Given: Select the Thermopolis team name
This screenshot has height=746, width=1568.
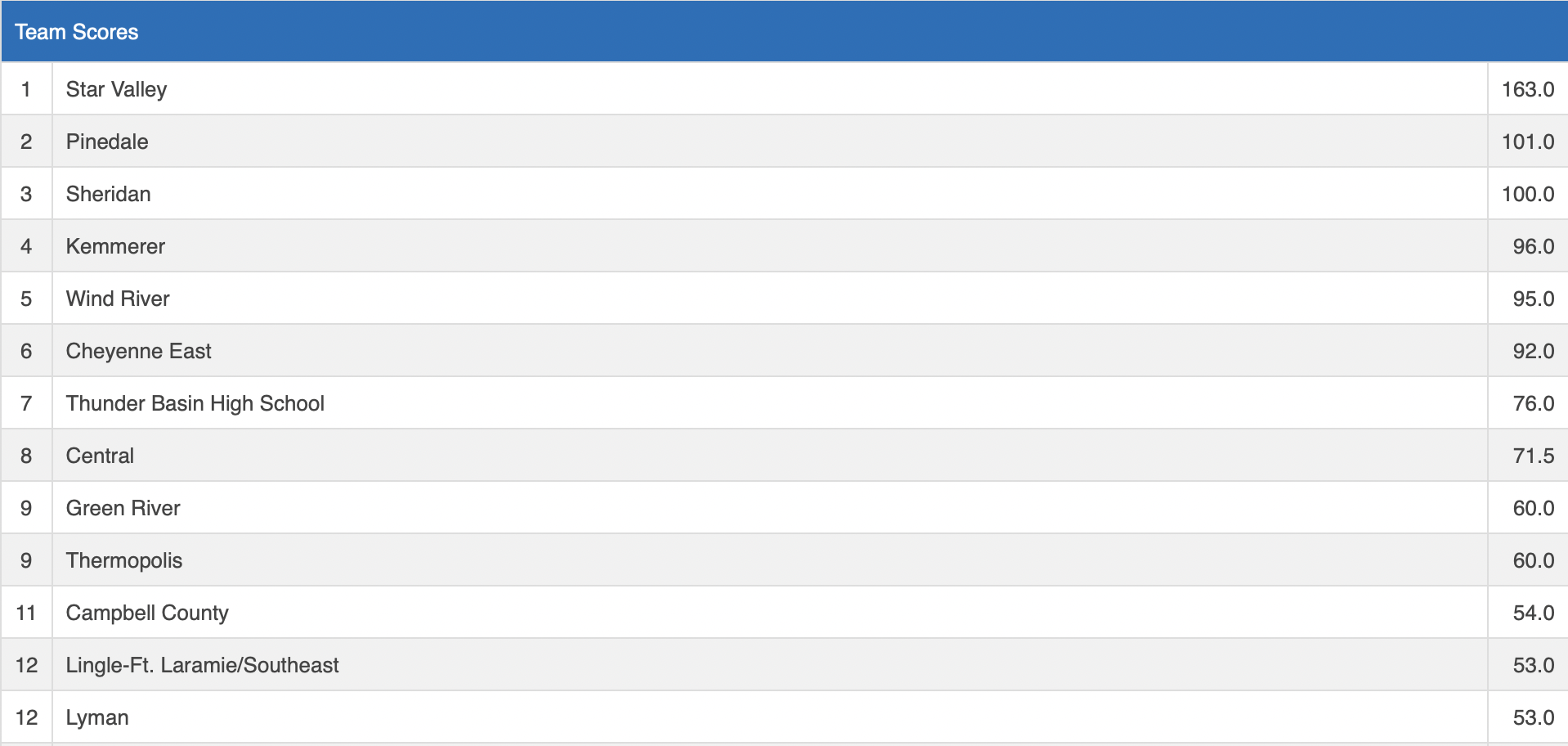Looking at the screenshot, I should click(x=123, y=560).
